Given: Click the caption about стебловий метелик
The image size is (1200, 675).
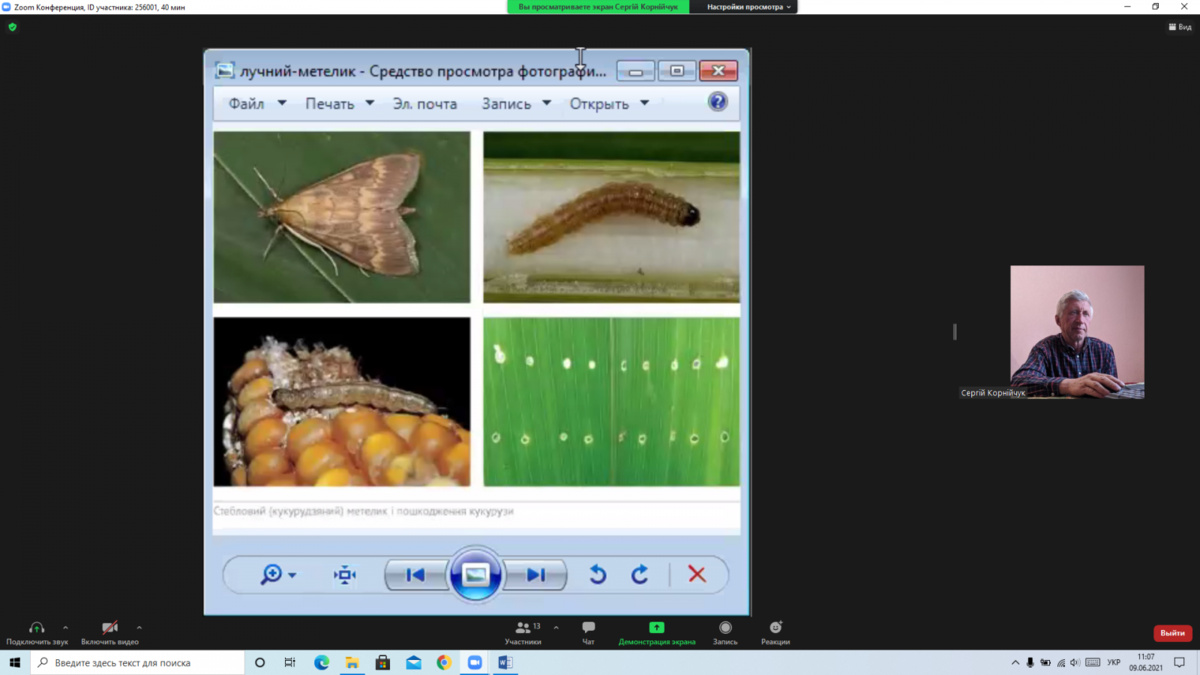Looking at the screenshot, I should [x=363, y=511].
